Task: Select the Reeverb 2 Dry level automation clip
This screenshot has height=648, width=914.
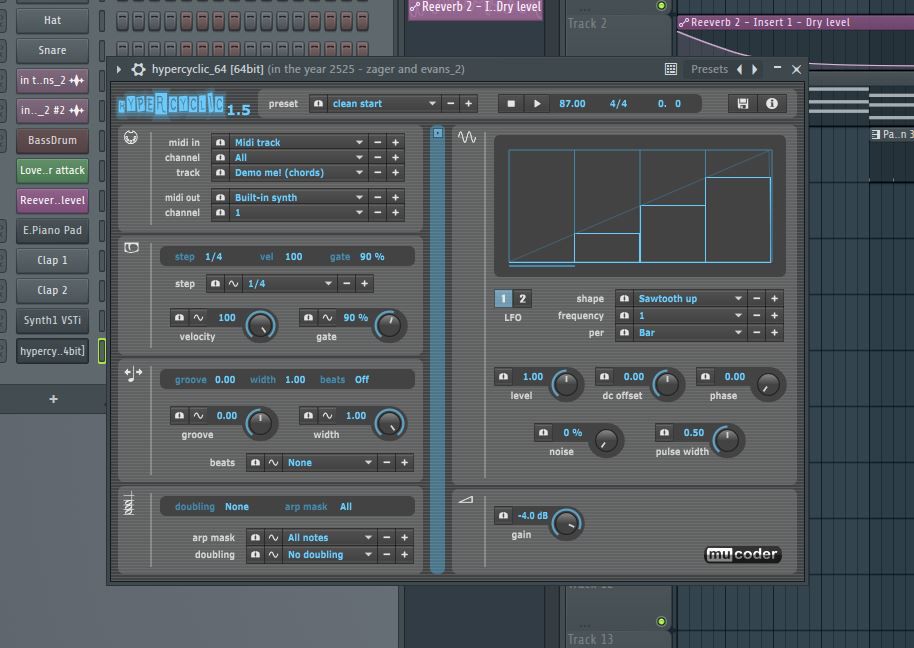Action: point(476,8)
